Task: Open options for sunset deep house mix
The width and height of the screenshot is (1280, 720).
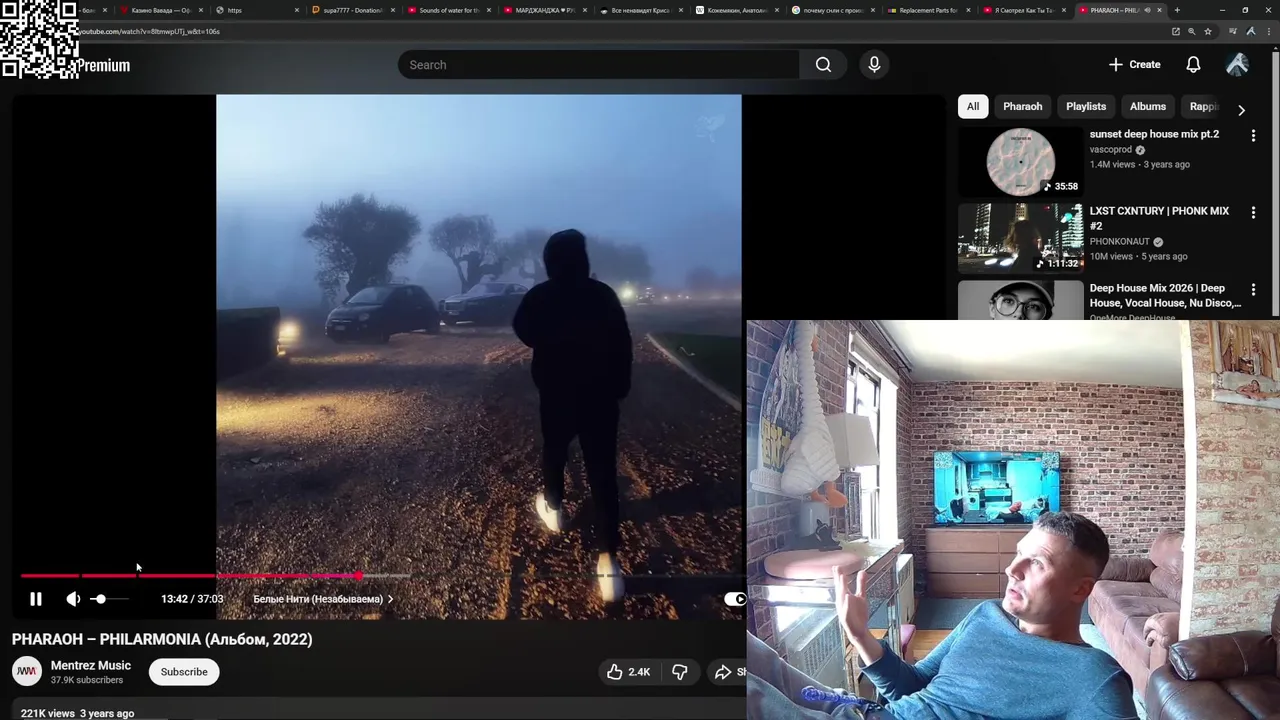Action: coord(1253,135)
